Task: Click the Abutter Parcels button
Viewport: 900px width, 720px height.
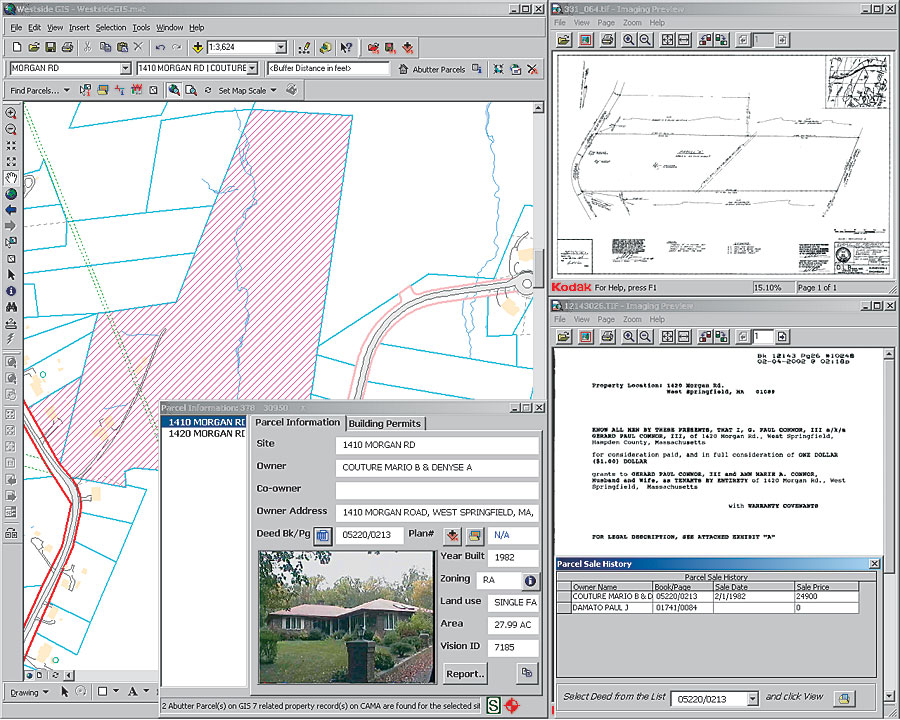Action: [431, 69]
